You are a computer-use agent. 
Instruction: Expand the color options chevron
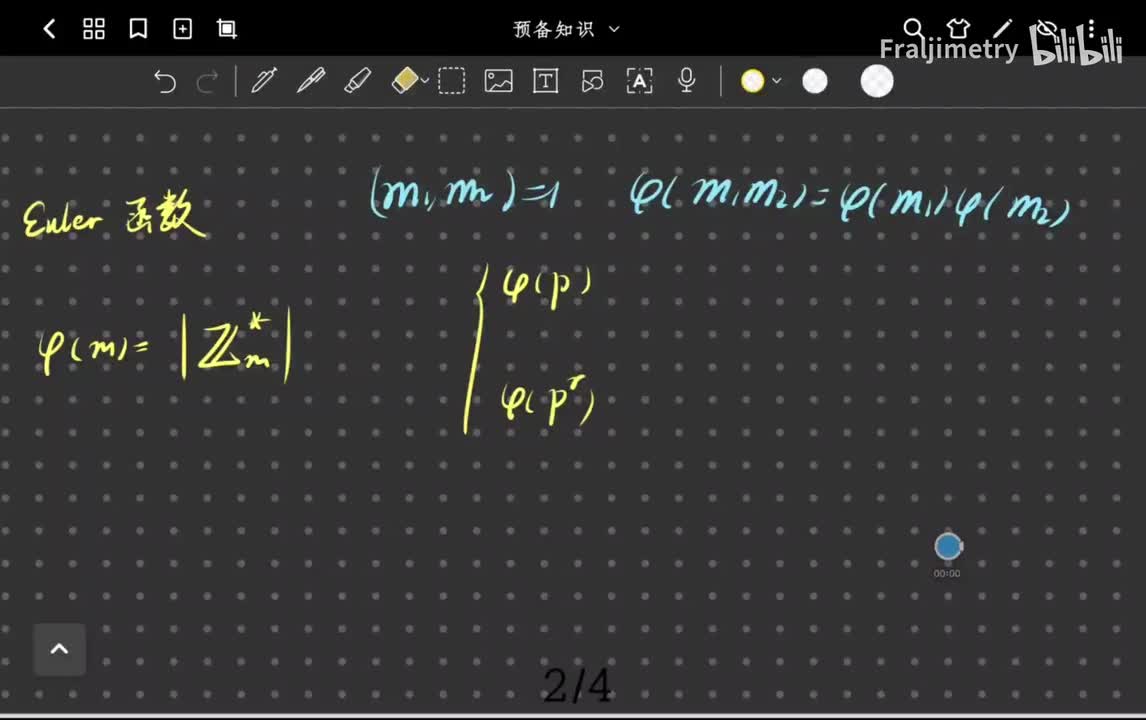tap(777, 81)
